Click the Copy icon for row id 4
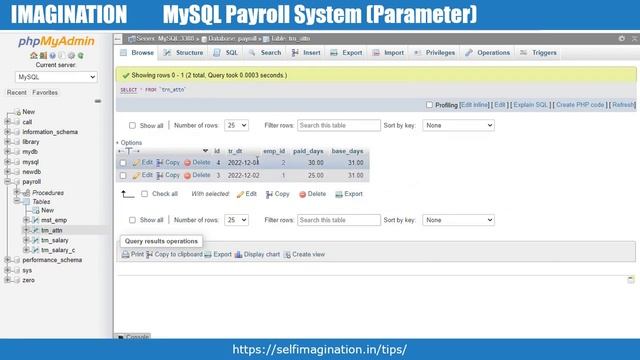The image size is (640, 360). [160, 162]
